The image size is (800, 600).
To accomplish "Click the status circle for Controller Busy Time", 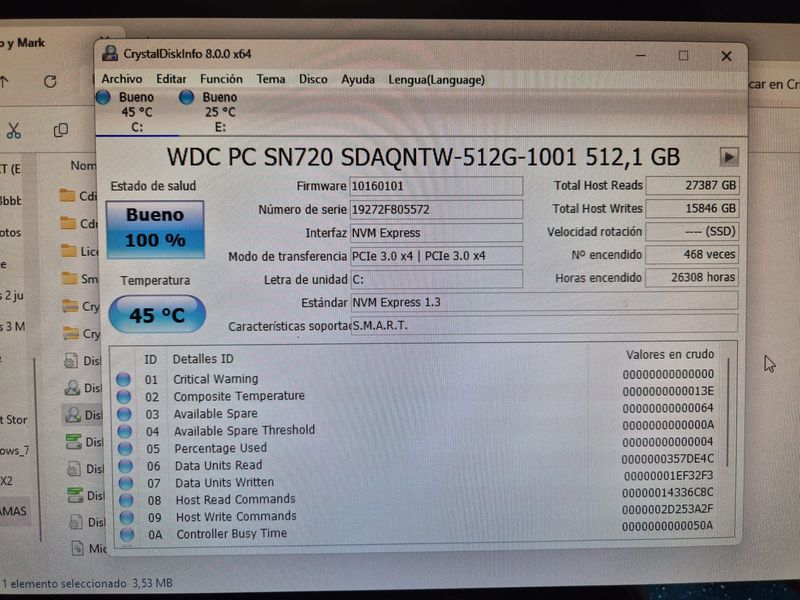I will [x=127, y=535].
